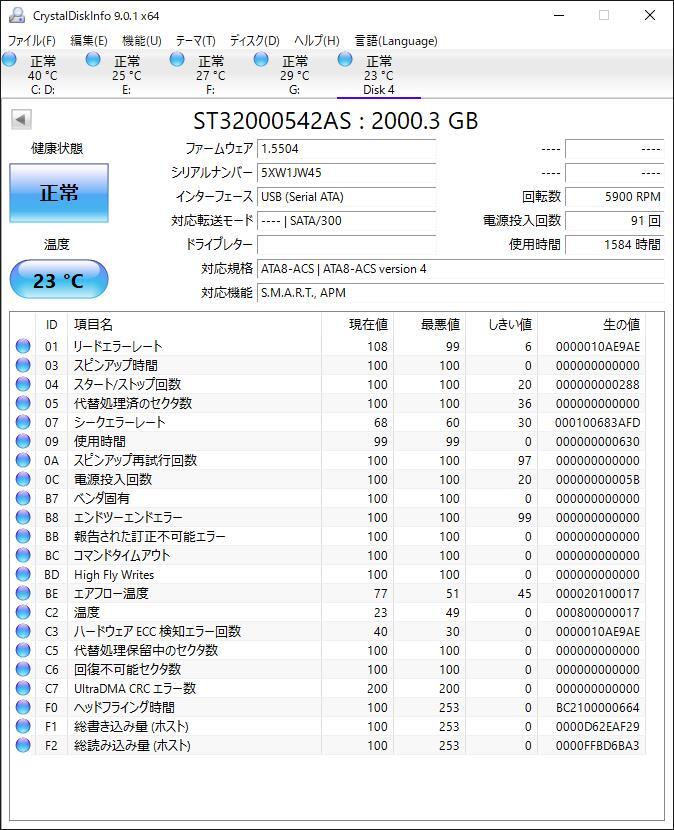Viewport: 674px width, 830px height.
Task: Open the 機能(U) menu
Action: (x=141, y=41)
